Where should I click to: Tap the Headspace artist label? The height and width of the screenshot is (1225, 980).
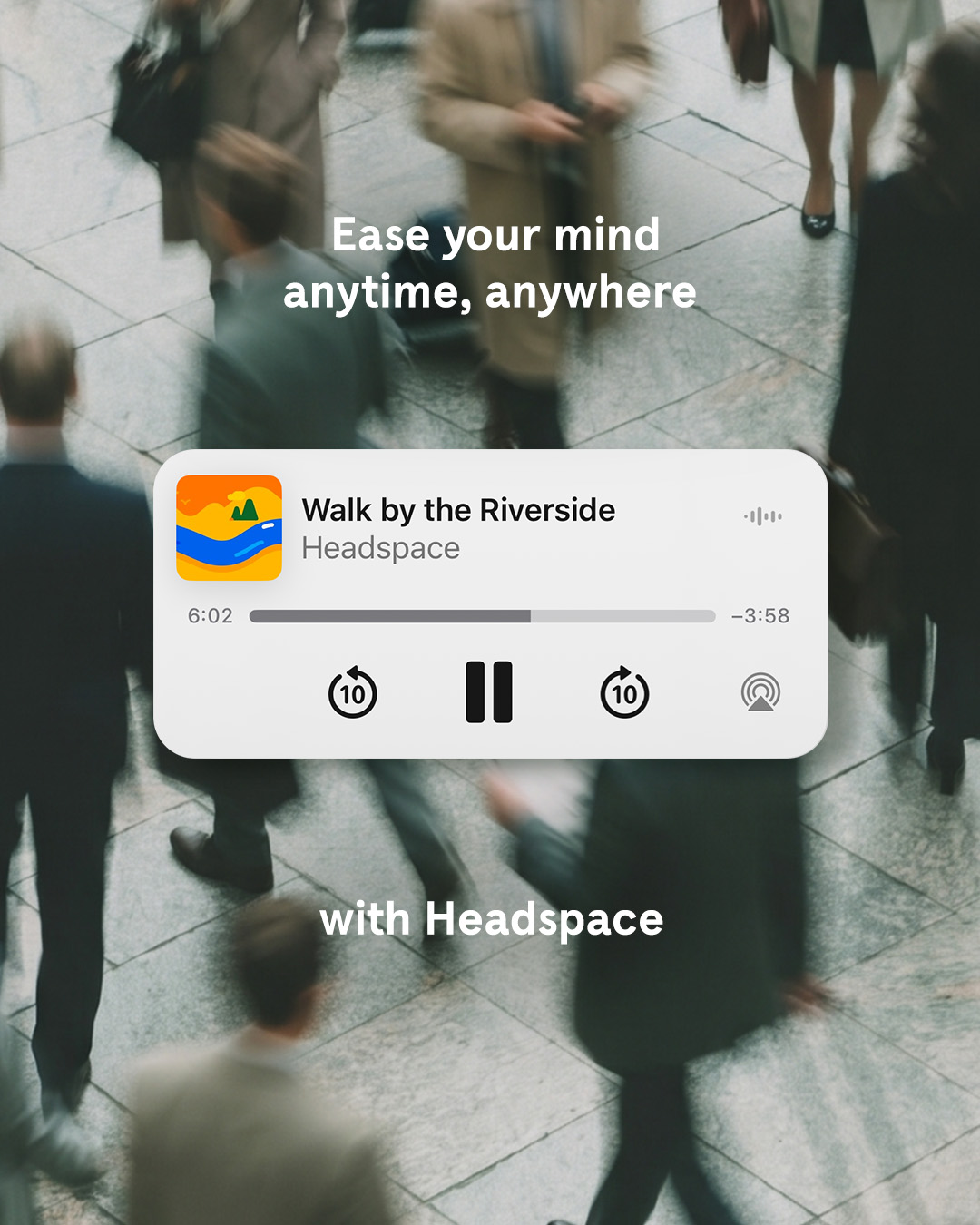381,548
